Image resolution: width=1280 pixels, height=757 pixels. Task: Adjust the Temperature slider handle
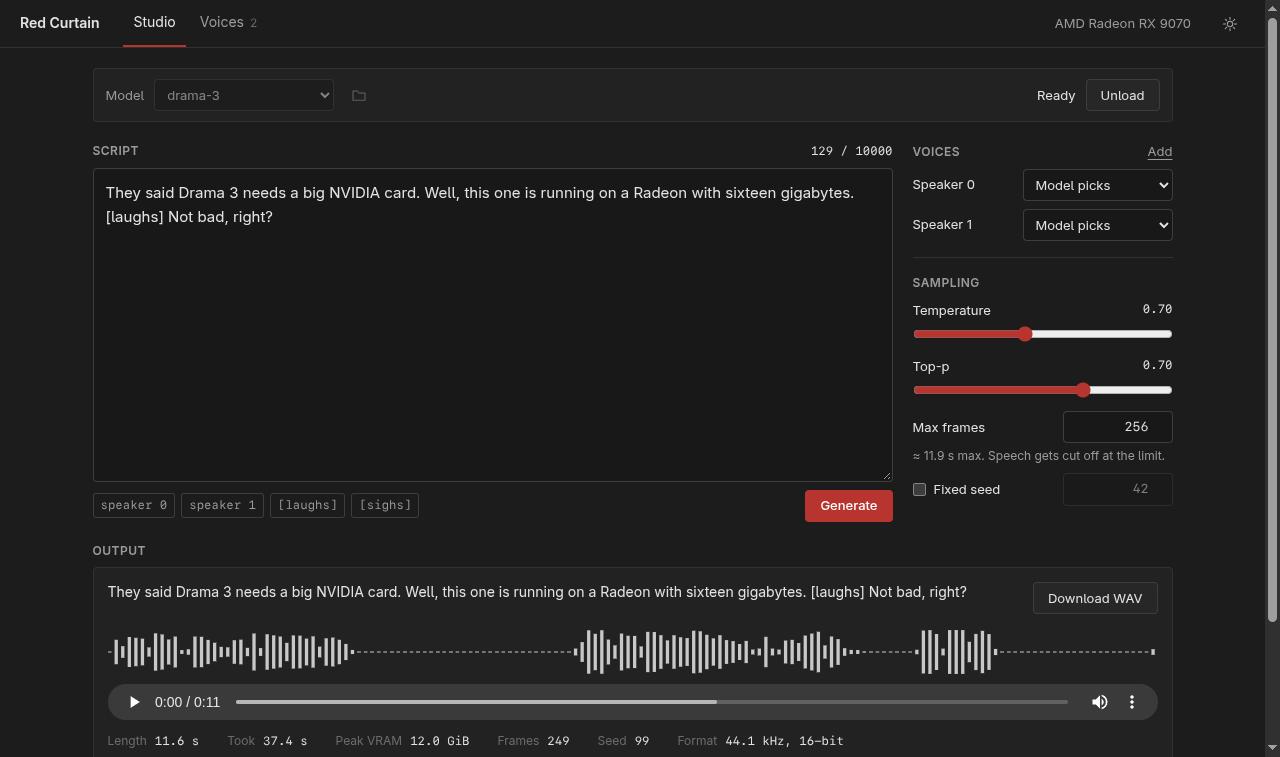pos(1025,334)
